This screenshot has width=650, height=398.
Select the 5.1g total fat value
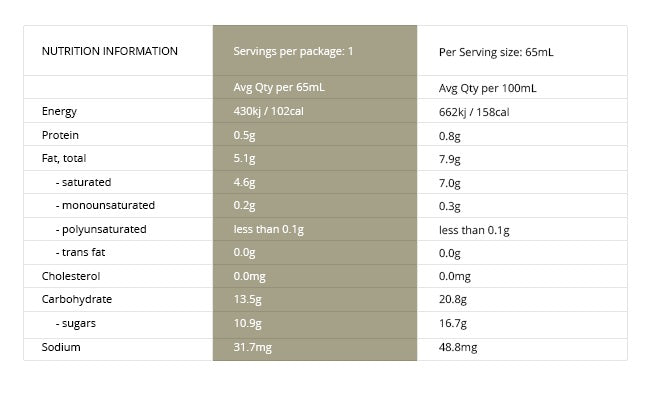(x=244, y=158)
